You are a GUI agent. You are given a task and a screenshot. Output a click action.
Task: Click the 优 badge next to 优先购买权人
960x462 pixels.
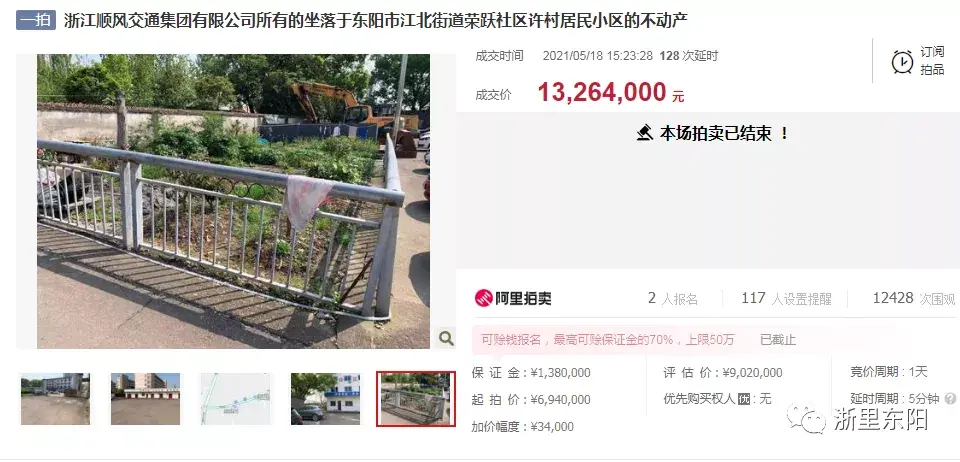tap(744, 399)
